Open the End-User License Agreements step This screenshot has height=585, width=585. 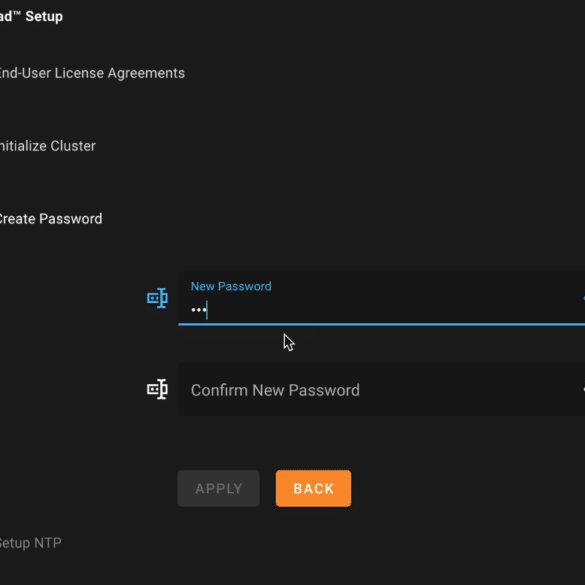coord(92,73)
